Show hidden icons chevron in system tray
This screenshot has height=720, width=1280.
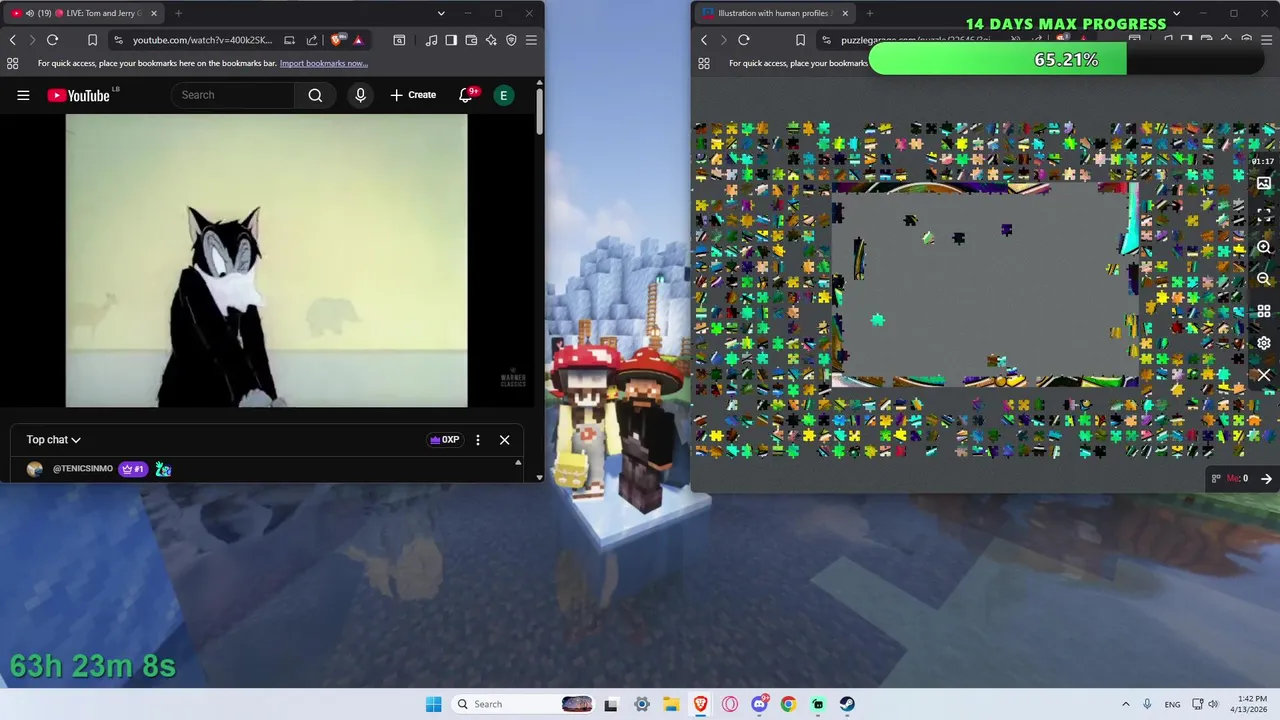point(1126,704)
